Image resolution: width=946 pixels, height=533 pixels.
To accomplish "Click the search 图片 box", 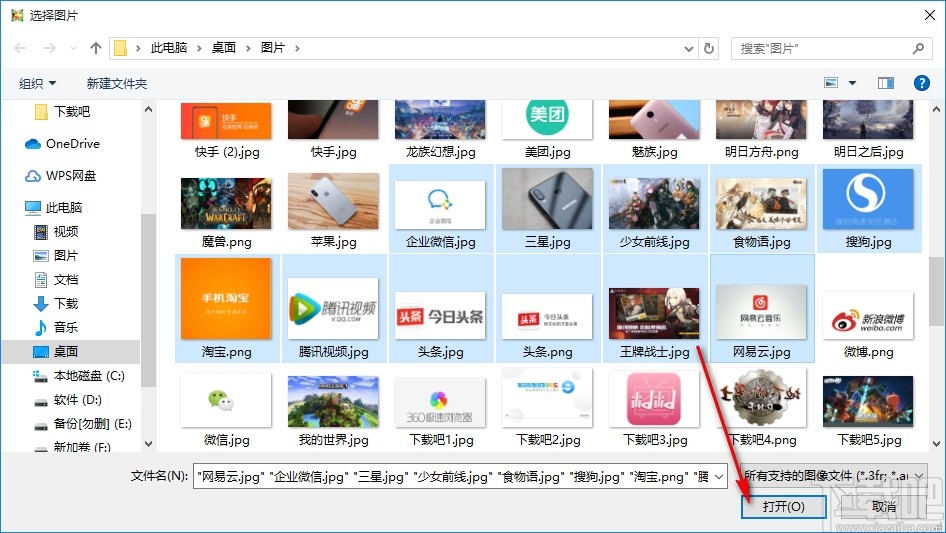I will [830, 48].
